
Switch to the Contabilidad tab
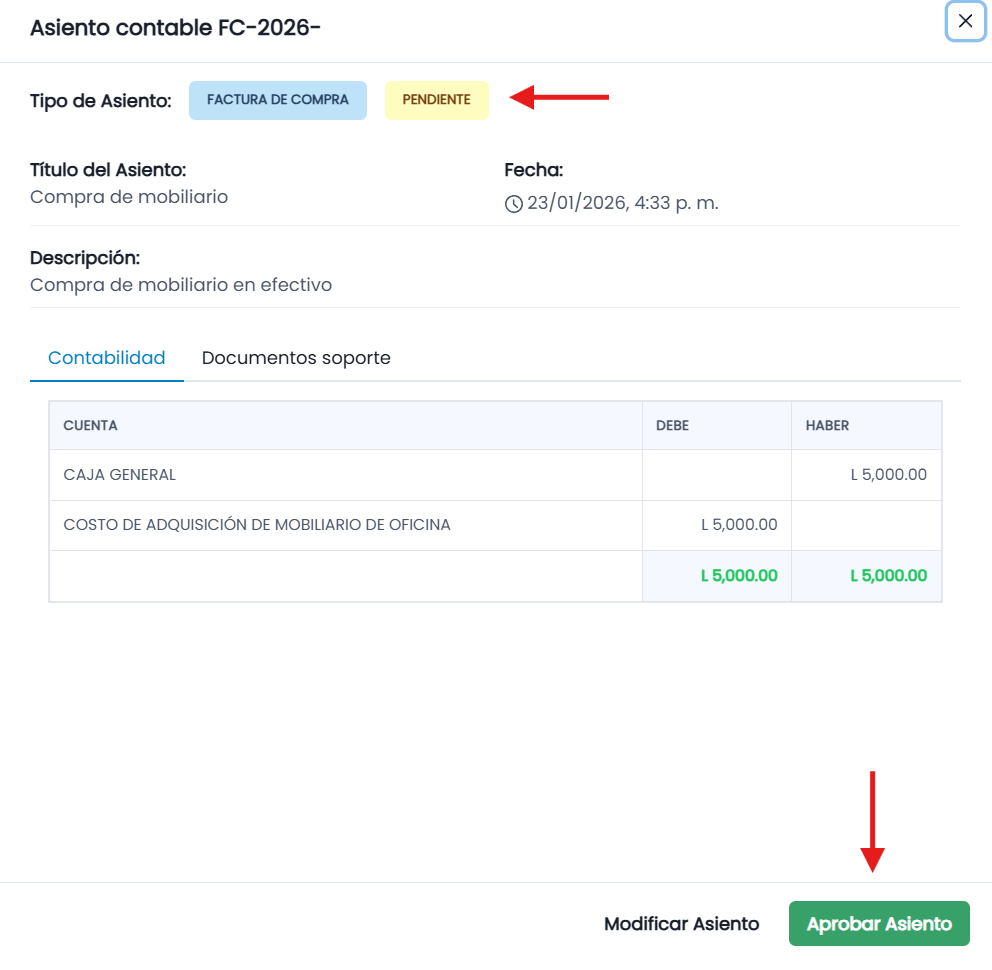[106, 358]
